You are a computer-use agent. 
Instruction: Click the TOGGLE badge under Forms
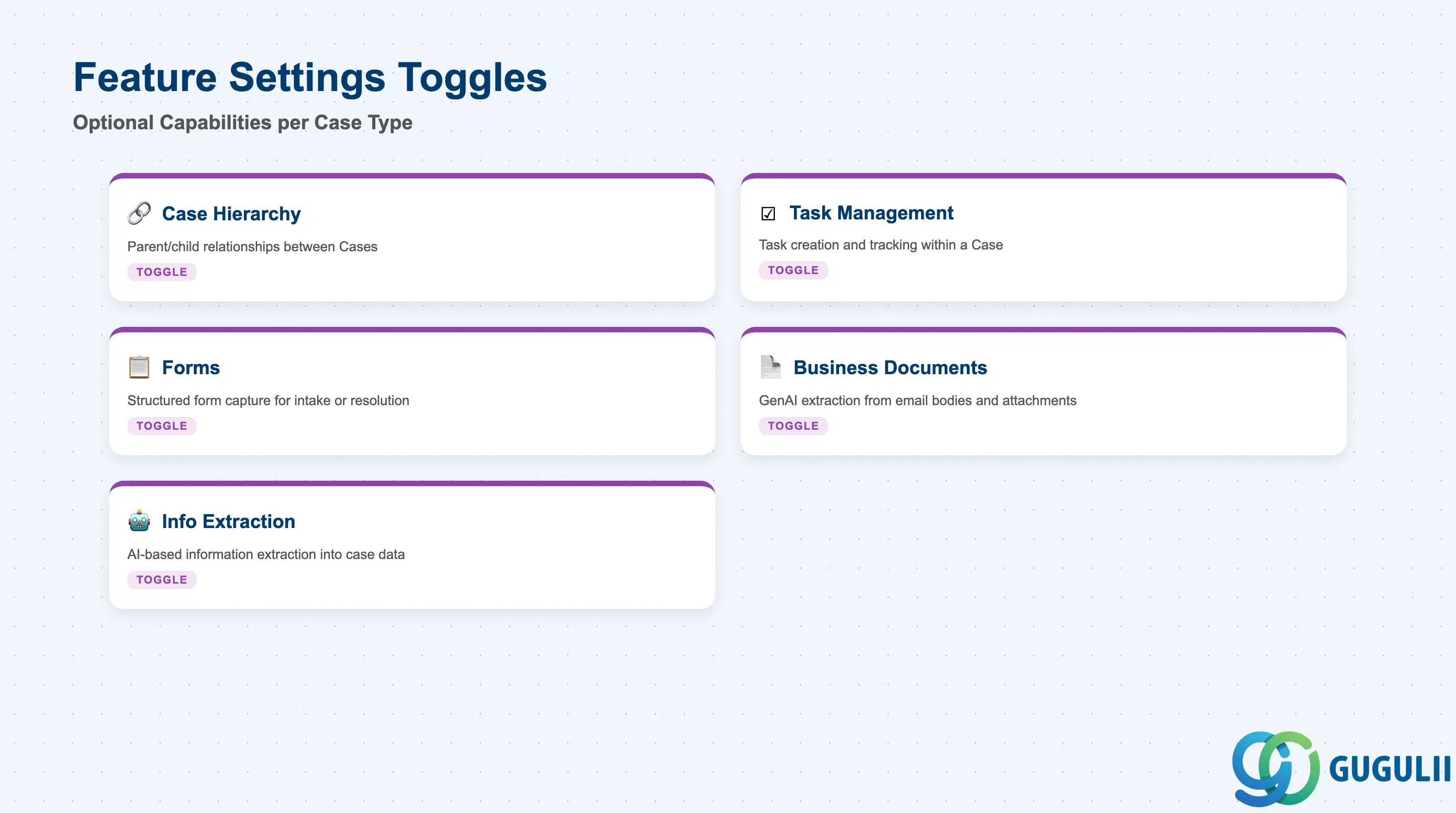coord(162,426)
